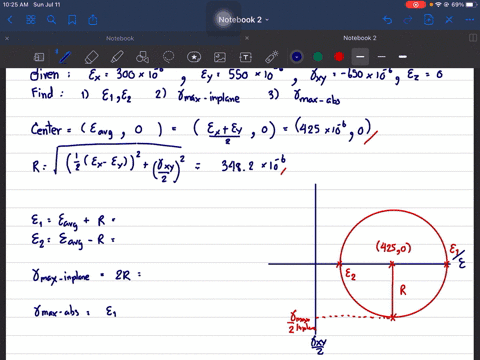Select the Pen tool
Viewport: 480px width, 360px height.
(65, 57)
